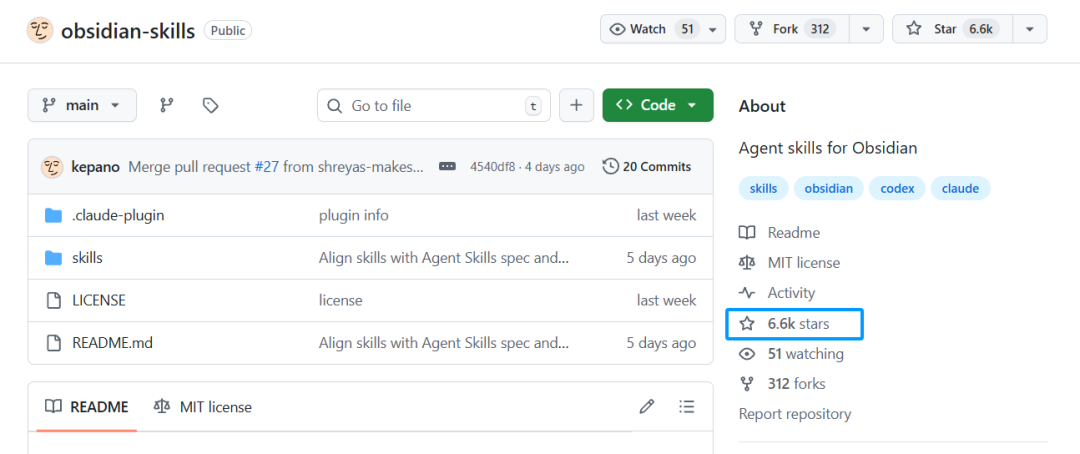Open the .claude-plugin folder

[118, 215]
